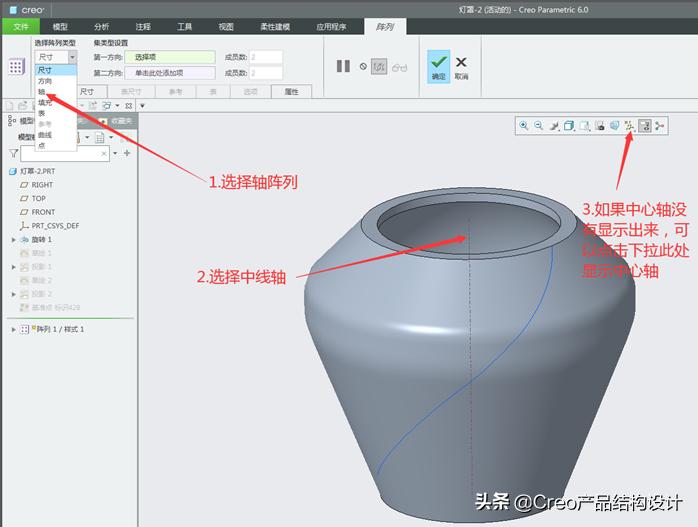Open the display style cube icon

coord(569,126)
